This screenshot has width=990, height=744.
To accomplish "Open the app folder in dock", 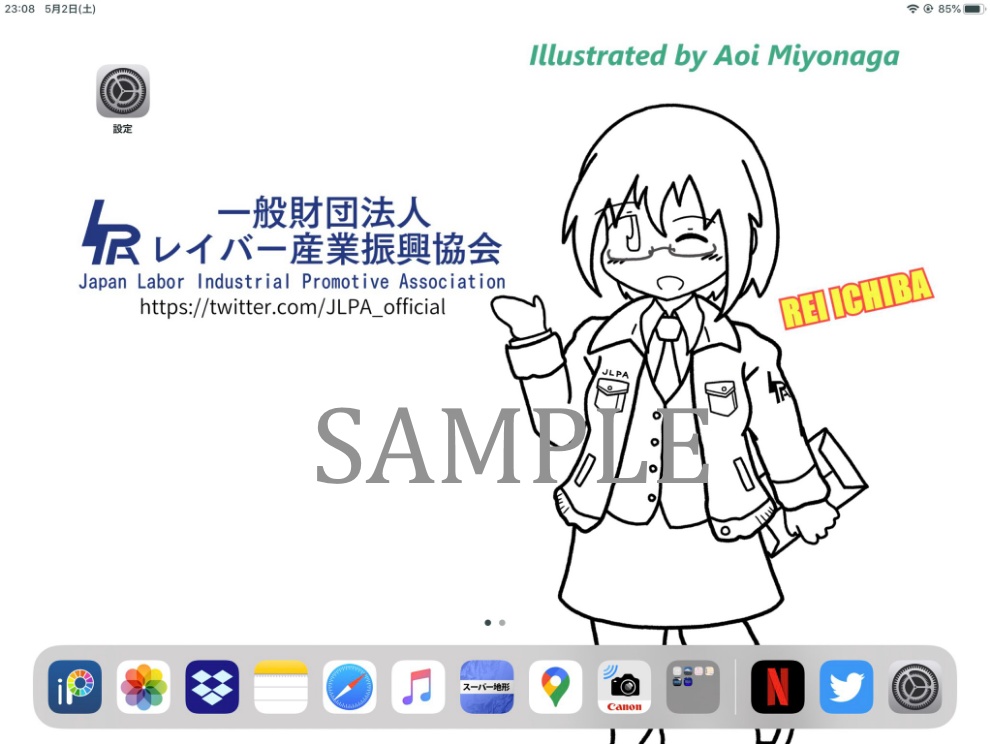I will point(693,687).
